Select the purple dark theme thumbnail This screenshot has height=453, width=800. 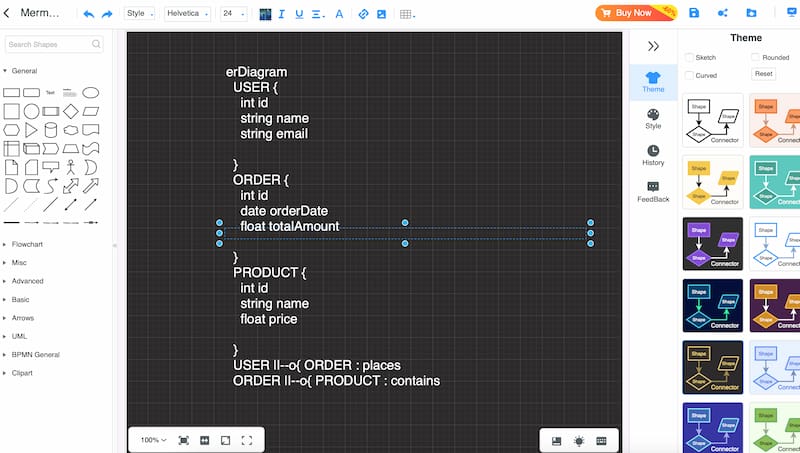click(712, 244)
